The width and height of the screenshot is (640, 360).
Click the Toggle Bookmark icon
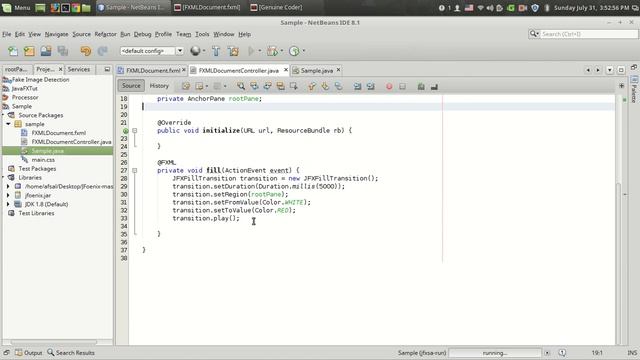coord(338,86)
